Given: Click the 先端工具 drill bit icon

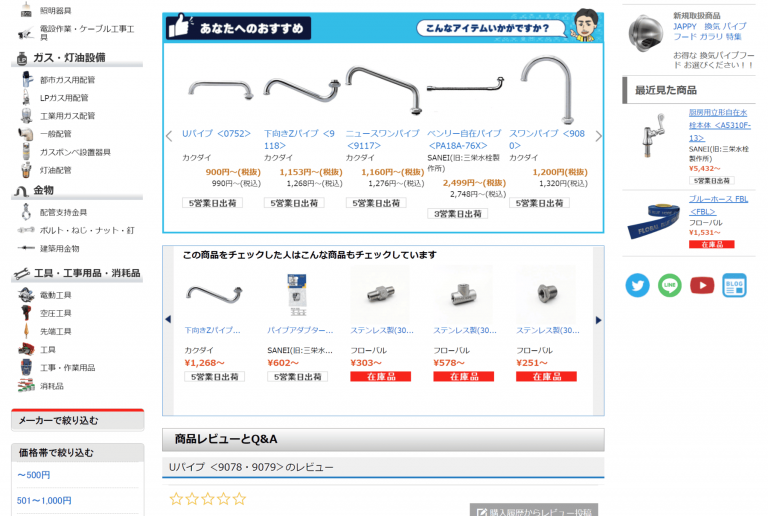Looking at the screenshot, I should coord(26,331).
